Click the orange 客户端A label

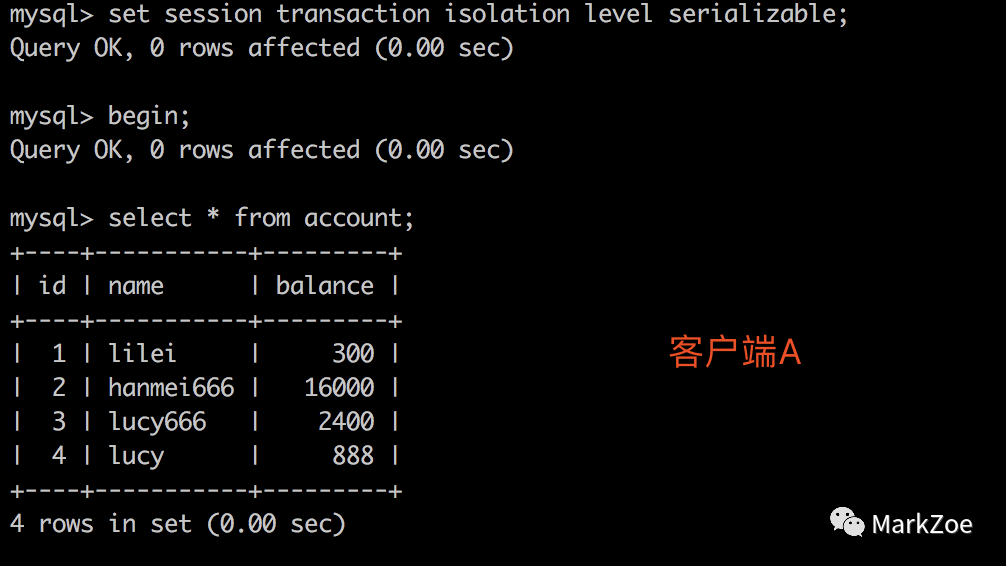coord(735,352)
